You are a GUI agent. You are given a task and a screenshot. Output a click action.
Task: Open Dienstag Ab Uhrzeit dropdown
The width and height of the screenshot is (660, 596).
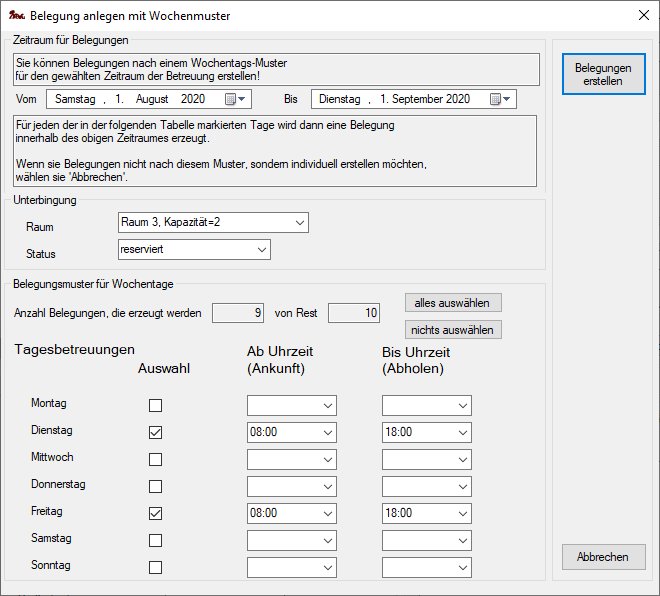[x=327, y=433]
